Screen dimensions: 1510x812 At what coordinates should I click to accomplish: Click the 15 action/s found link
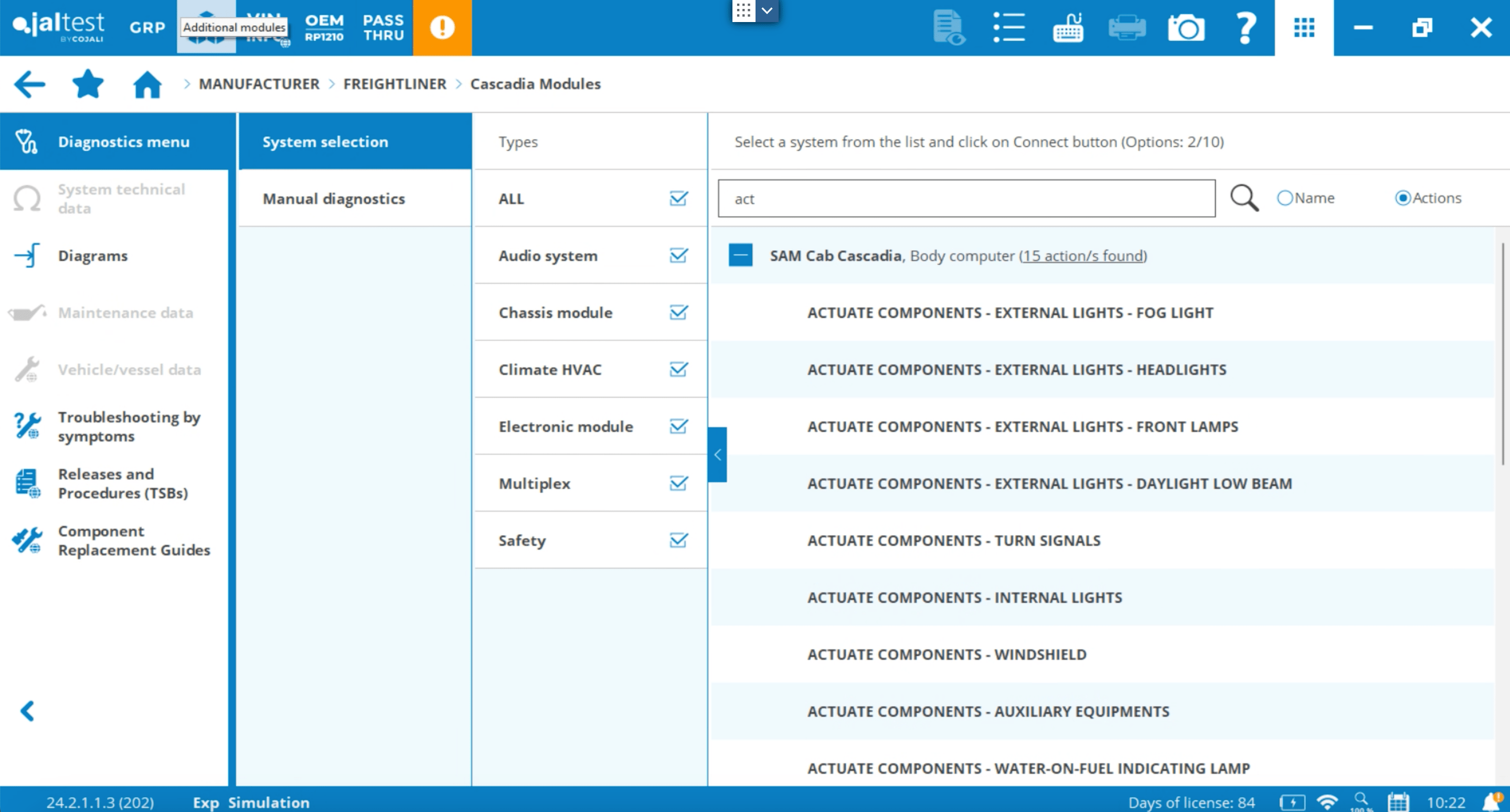(1083, 256)
